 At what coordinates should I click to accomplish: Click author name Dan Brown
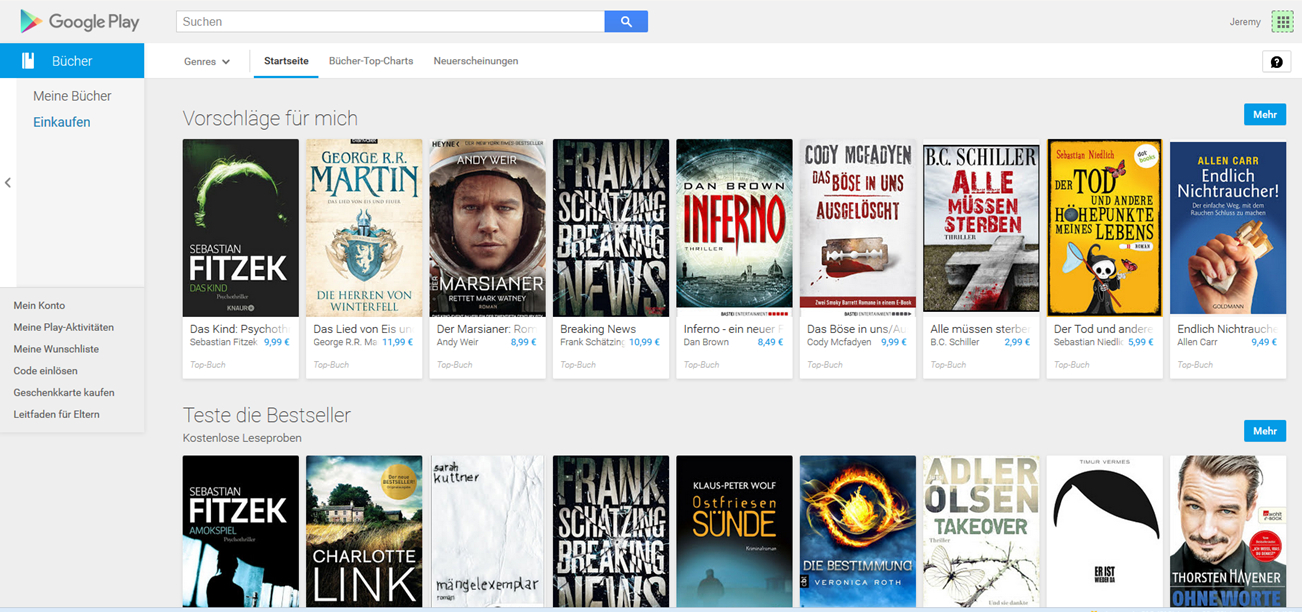pyautogui.click(x=706, y=342)
